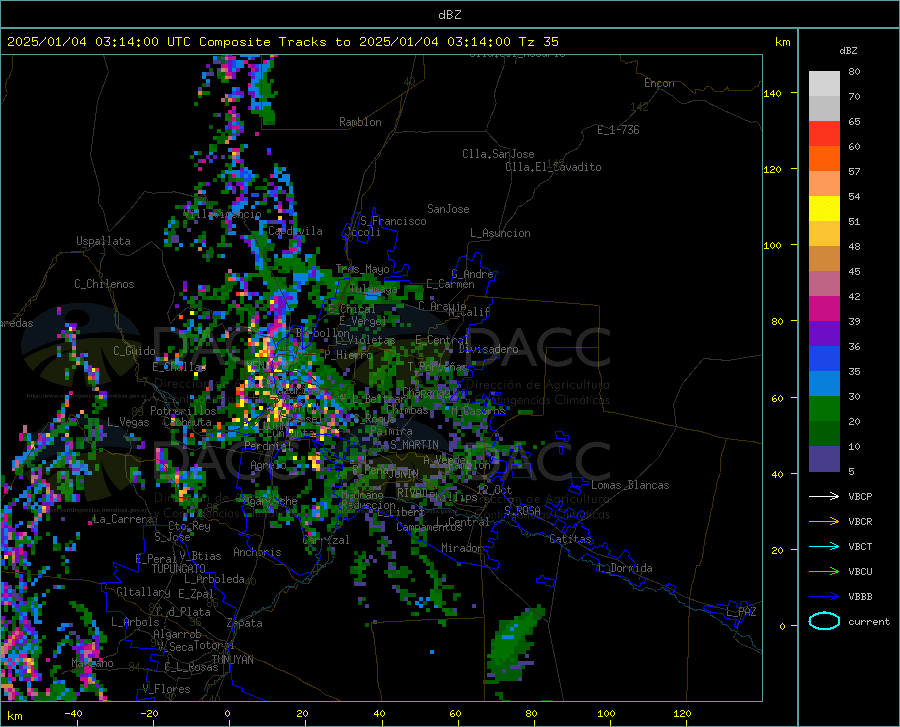Click the Encon map label
Viewport: 900px width, 727px height.
(x=659, y=83)
